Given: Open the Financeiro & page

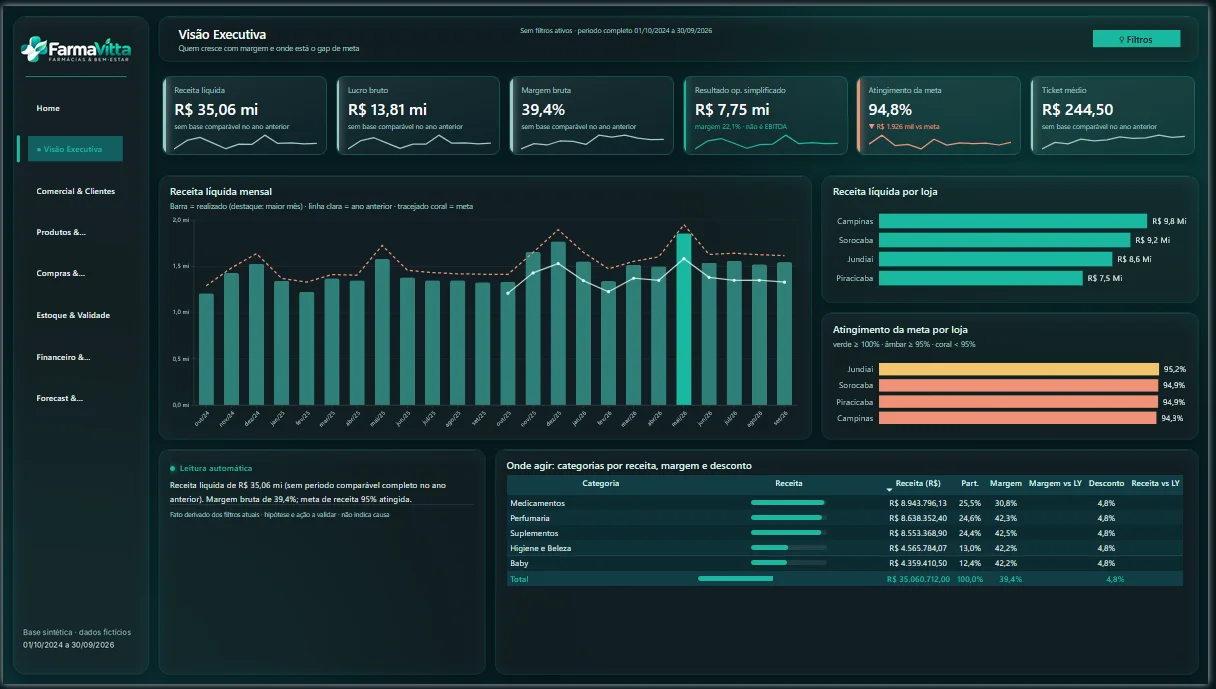Looking at the screenshot, I should pos(63,357).
